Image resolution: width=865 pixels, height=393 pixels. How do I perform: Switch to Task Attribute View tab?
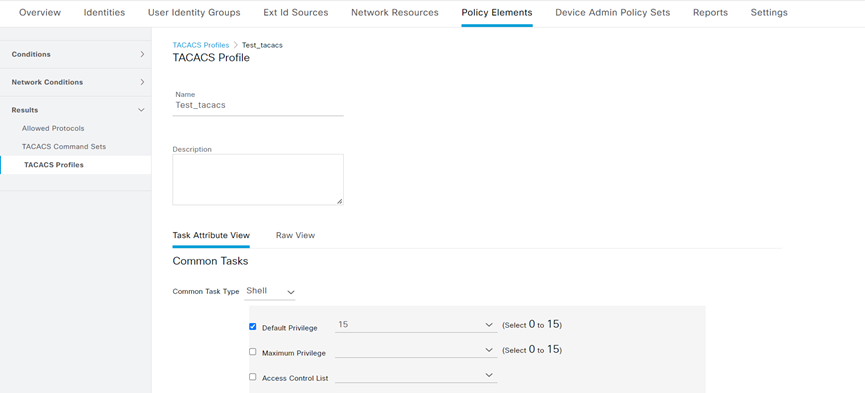(x=211, y=235)
